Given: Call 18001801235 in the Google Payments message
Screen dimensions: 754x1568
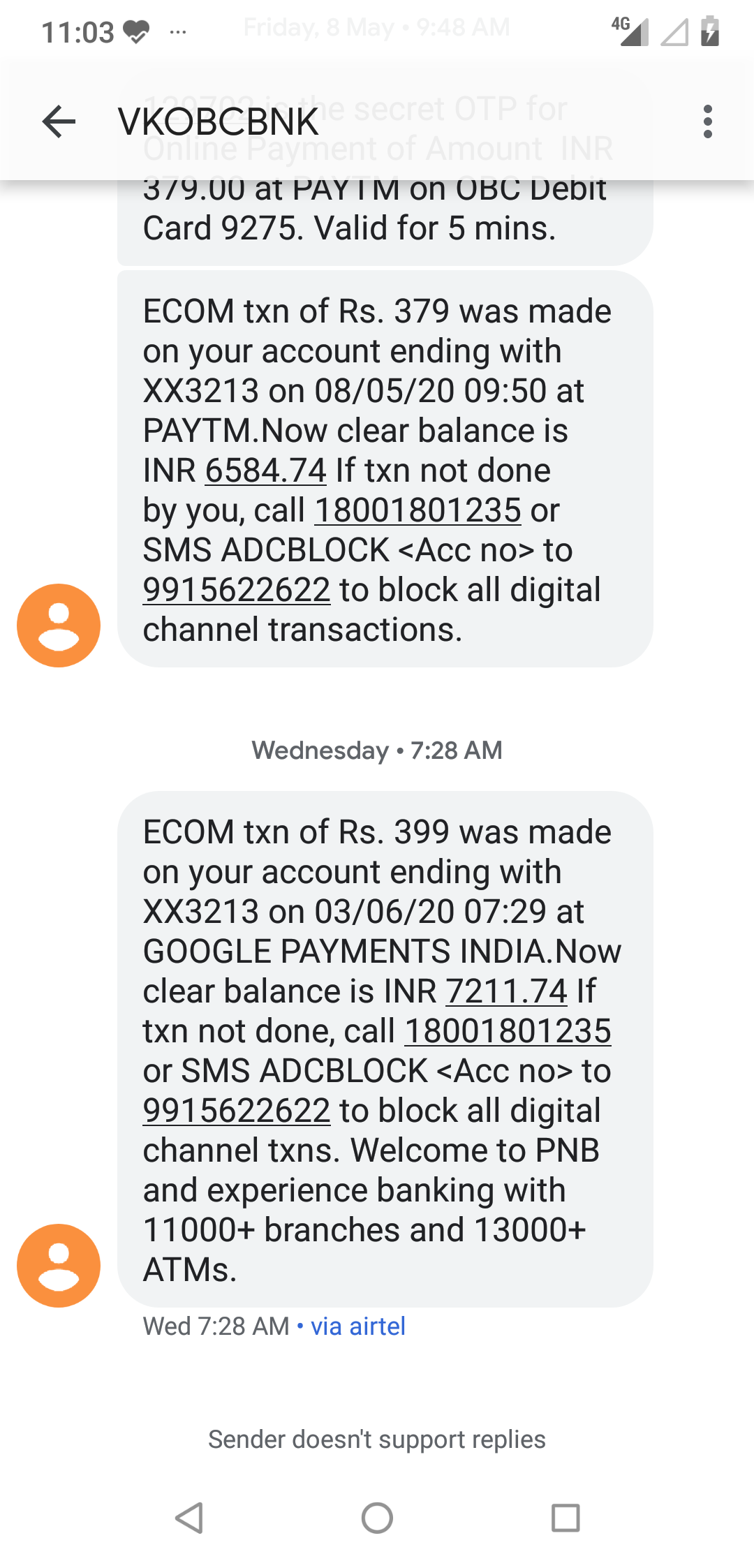Looking at the screenshot, I should click(x=508, y=1031).
